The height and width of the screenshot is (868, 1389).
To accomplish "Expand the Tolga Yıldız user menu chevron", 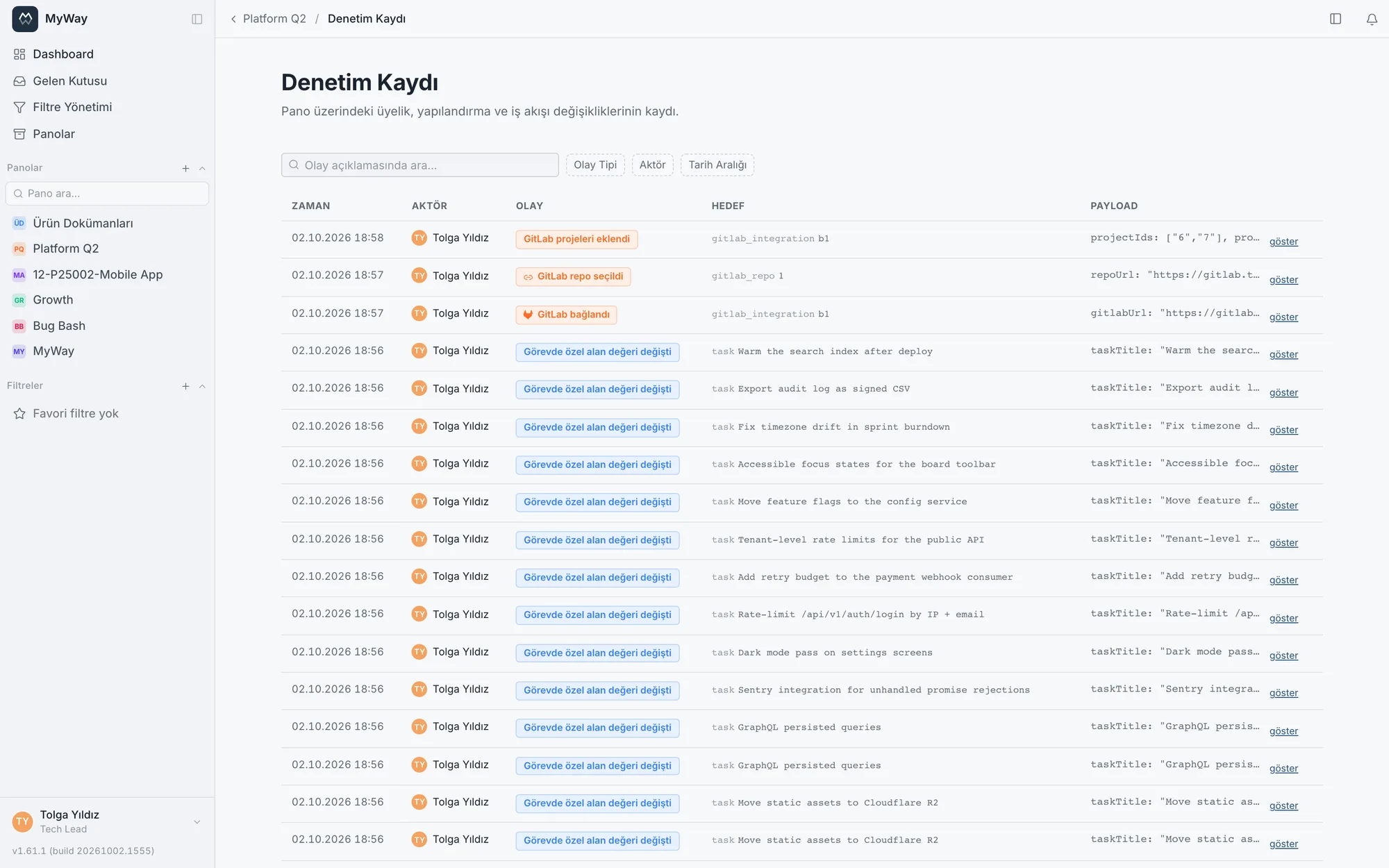I will (x=197, y=821).
